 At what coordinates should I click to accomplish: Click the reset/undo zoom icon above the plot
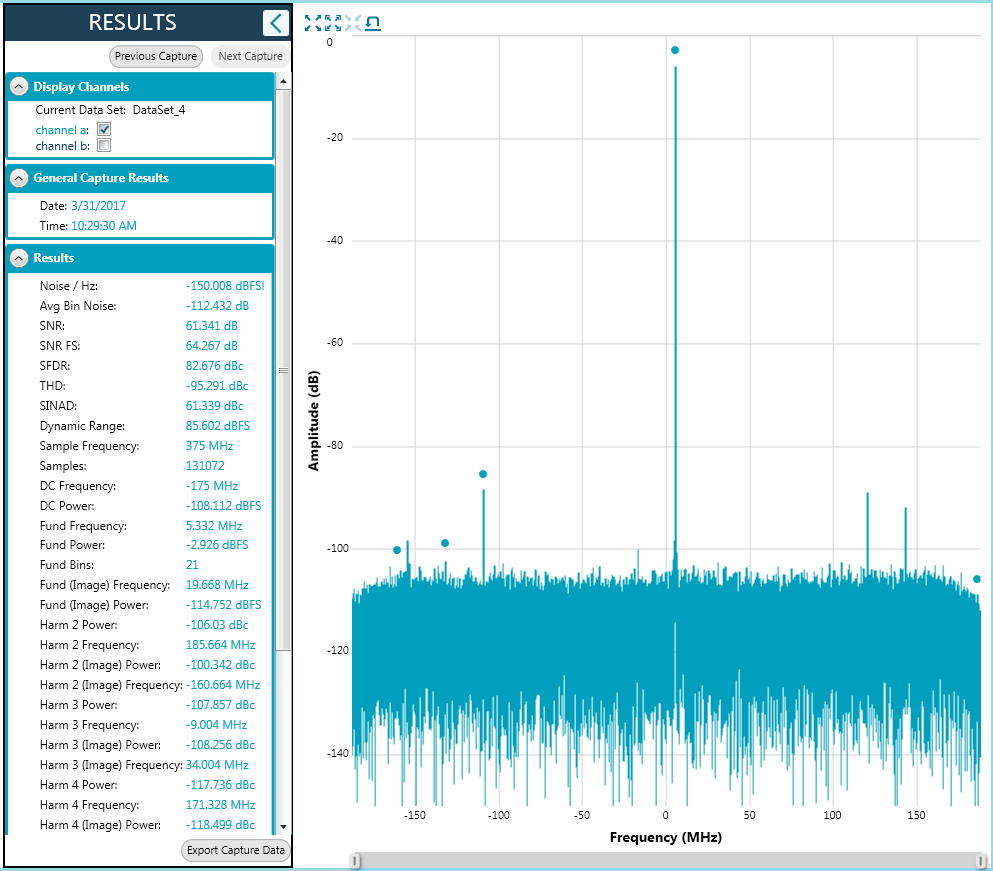click(373, 23)
